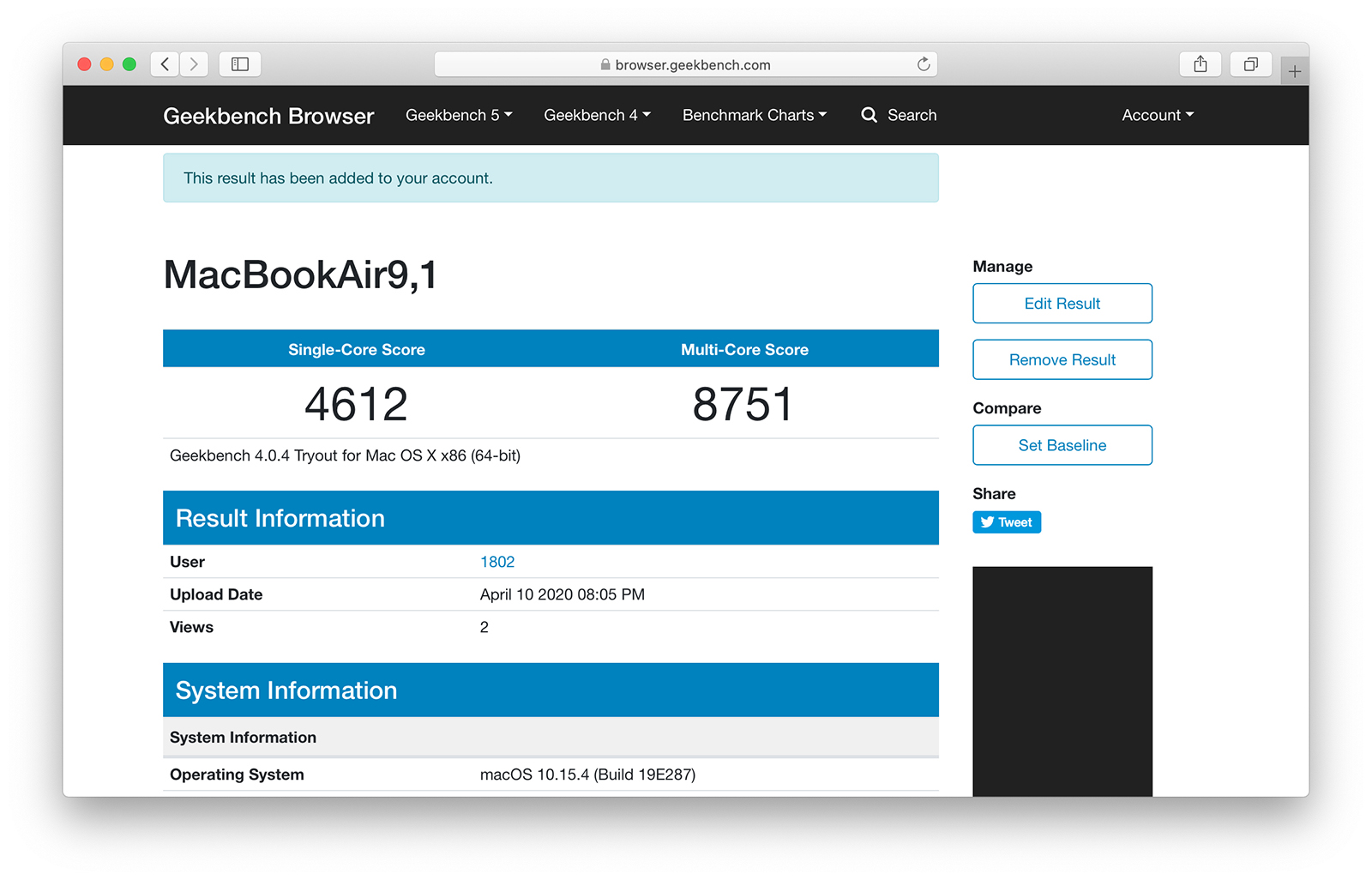The width and height of the screenshot is (1372, 880).
Task: Toggle the Safari sidebar button
Action: click(240, 64)
